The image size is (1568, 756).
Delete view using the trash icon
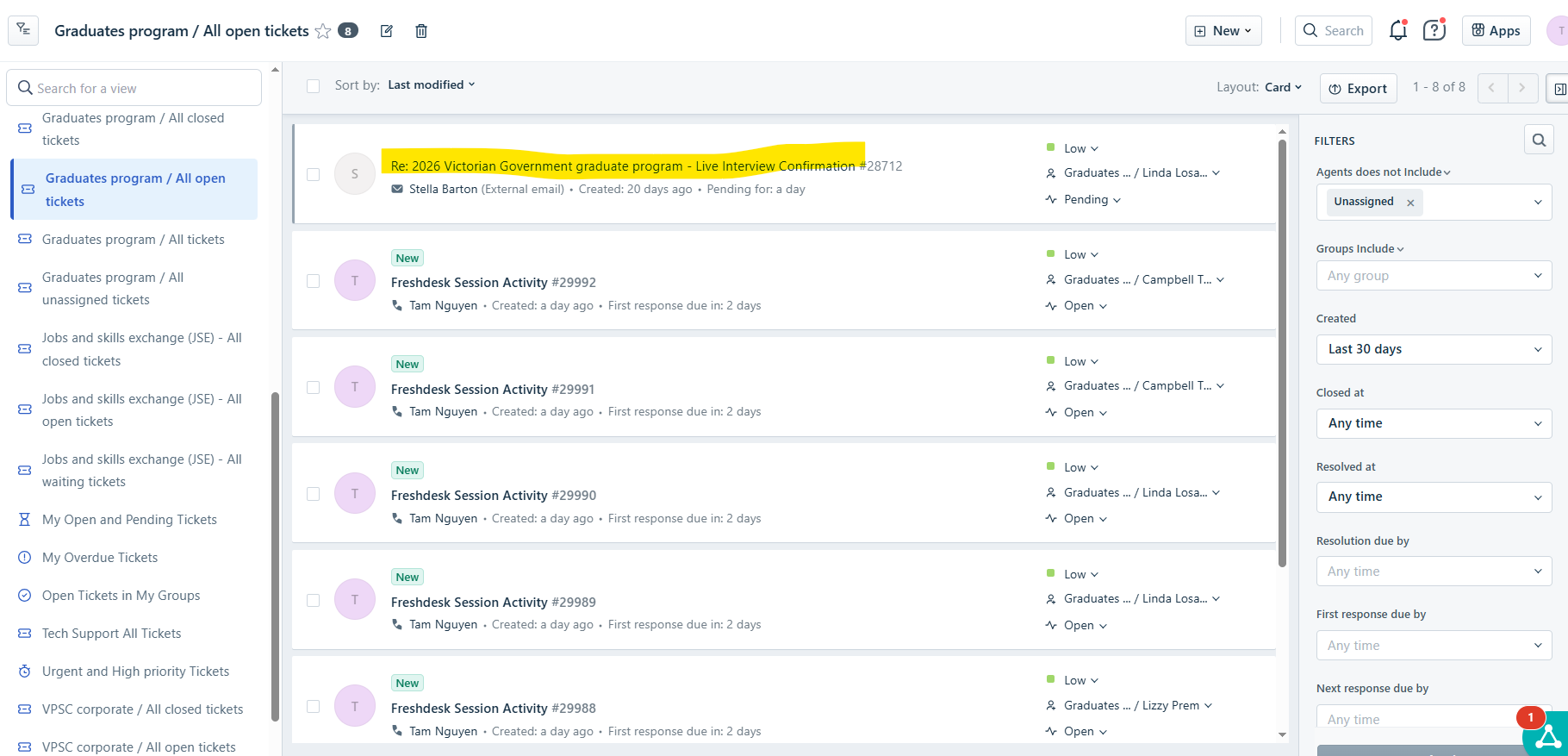[x=421, y=31]
